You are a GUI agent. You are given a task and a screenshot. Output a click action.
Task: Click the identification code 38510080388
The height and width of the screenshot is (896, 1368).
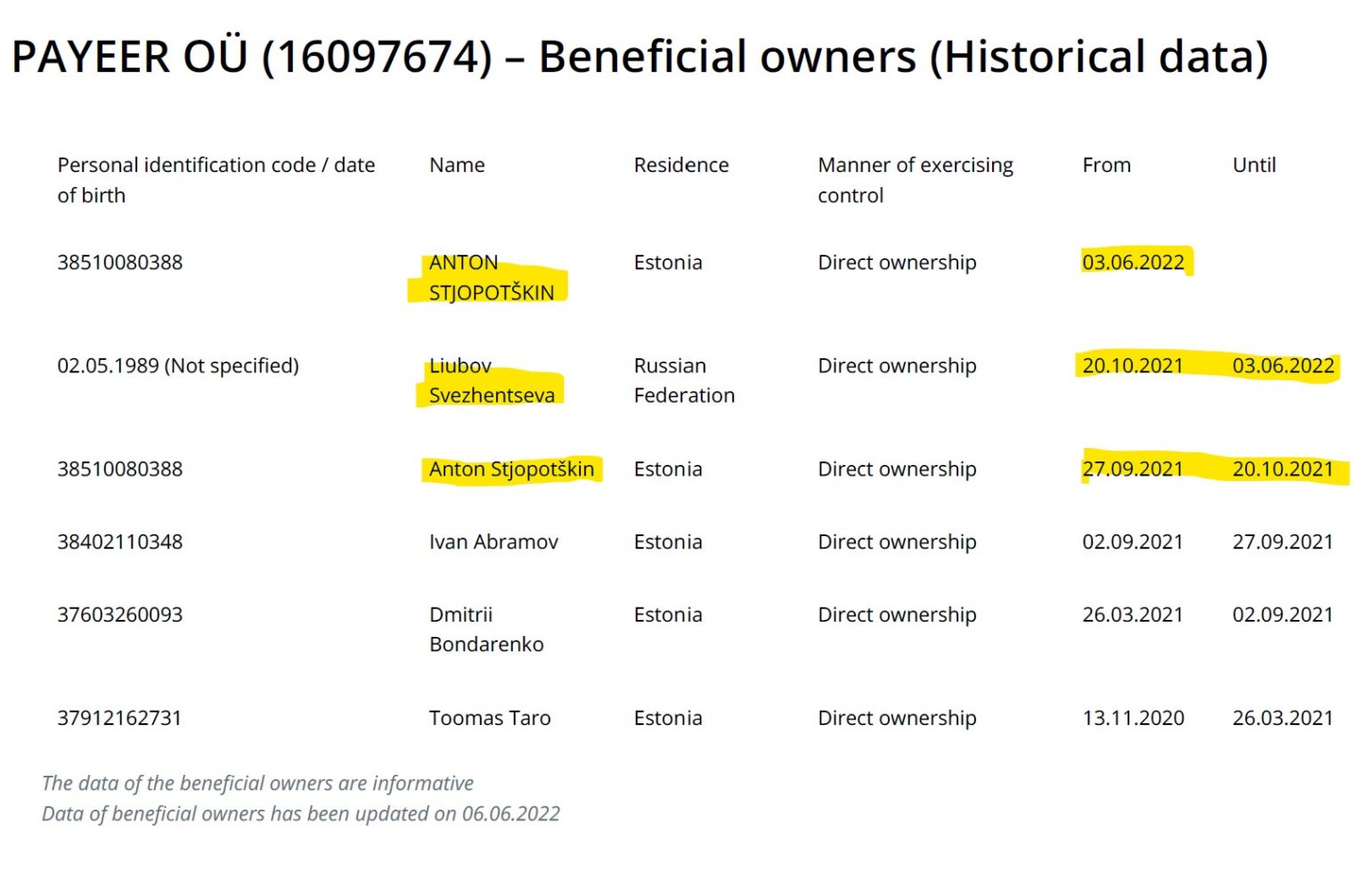[118, 262]
